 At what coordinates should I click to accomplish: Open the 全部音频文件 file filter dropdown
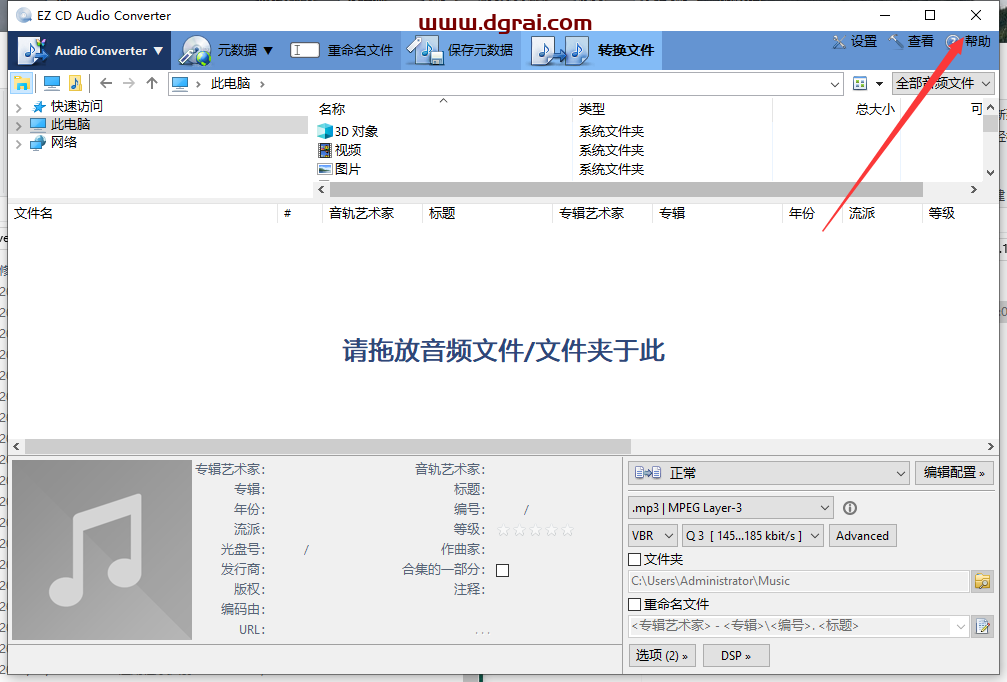point(943,83)
